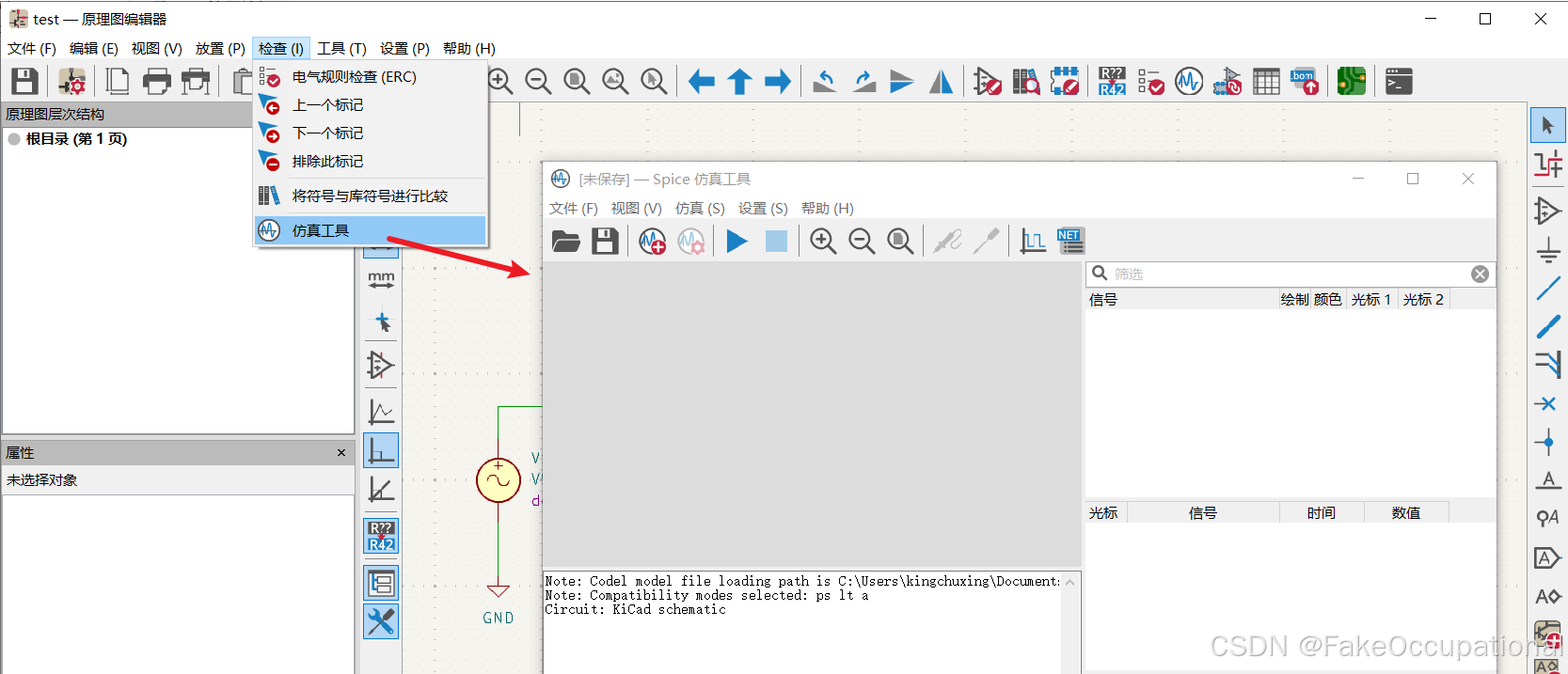Toggle full-window crosshair cursor button
Screen dimensions: 1568x674
(x=381, y=322)
